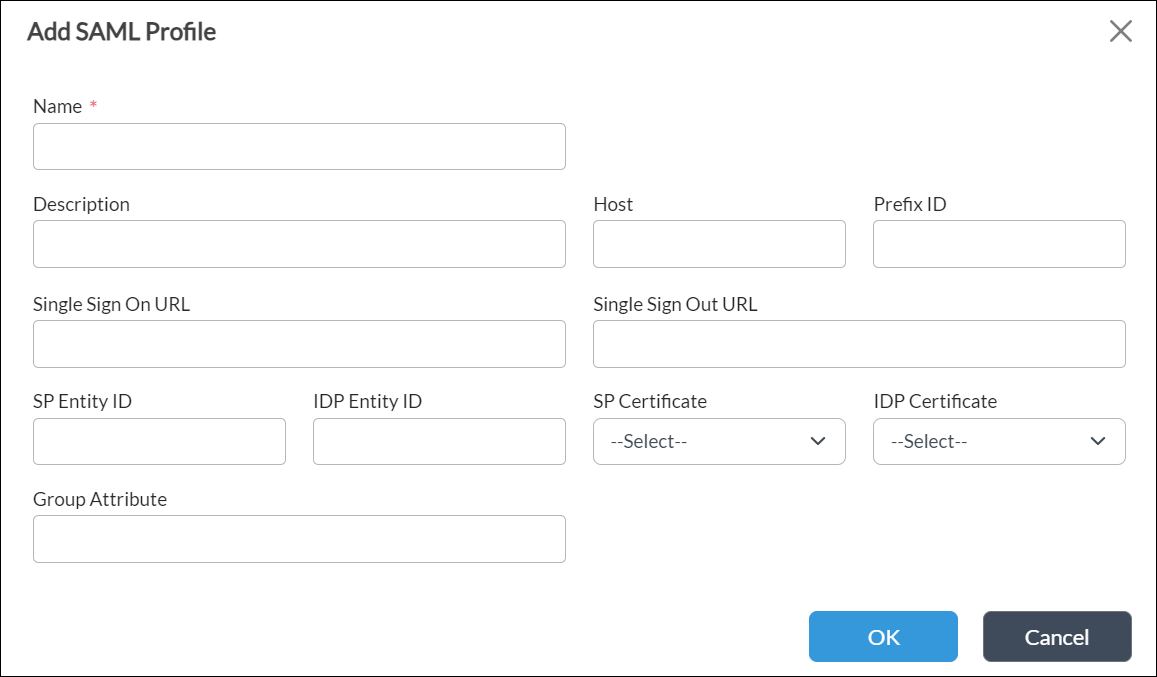Click the Description input box
The image size is (1157, 677).
coord(299,244)
